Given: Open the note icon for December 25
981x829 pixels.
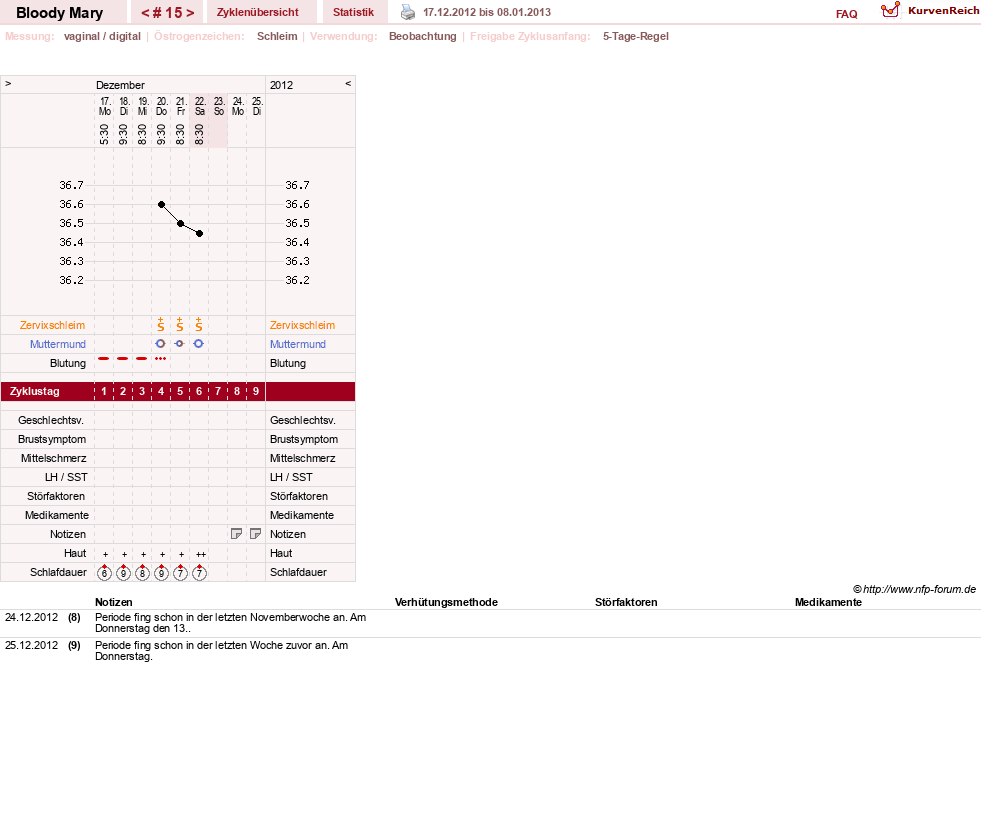Looking at the screenshot, I should (255, 534).
